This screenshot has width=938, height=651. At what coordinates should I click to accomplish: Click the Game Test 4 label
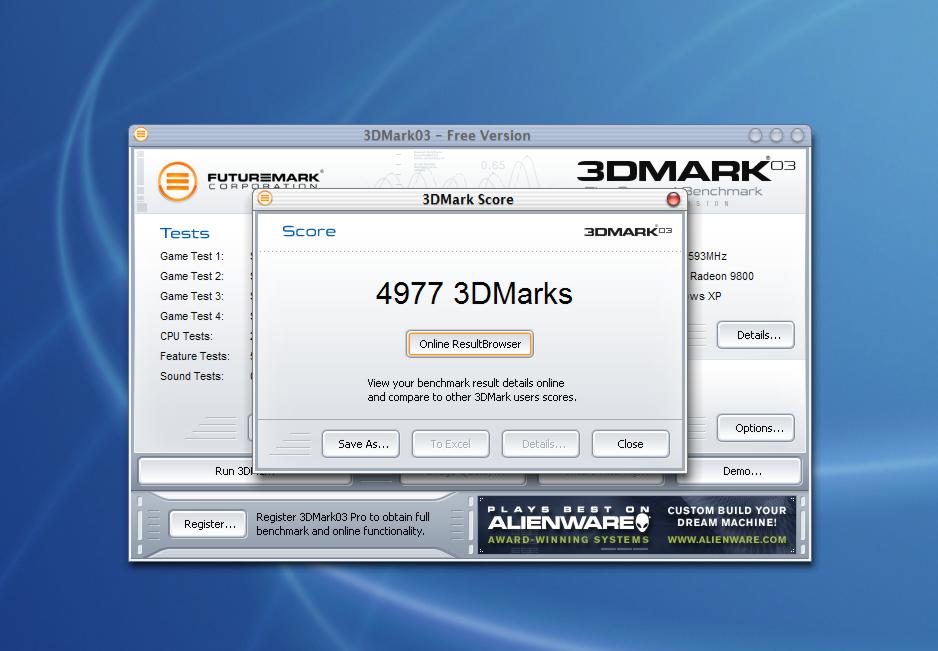pyautogui.click(x=191, y=316)
